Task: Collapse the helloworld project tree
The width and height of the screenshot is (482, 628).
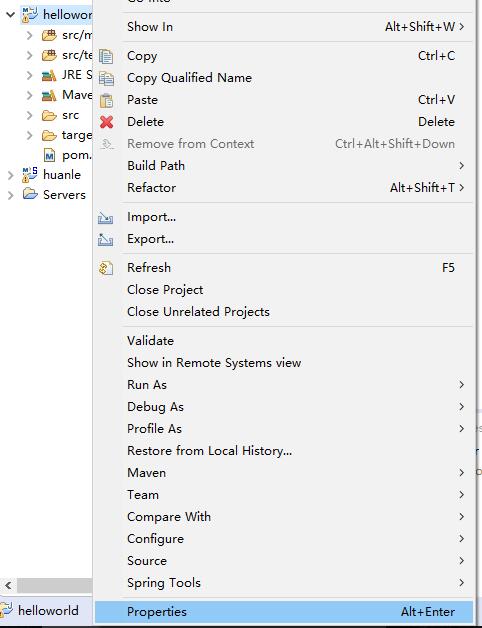Action: pyautogui.click(x=10, y=15)
